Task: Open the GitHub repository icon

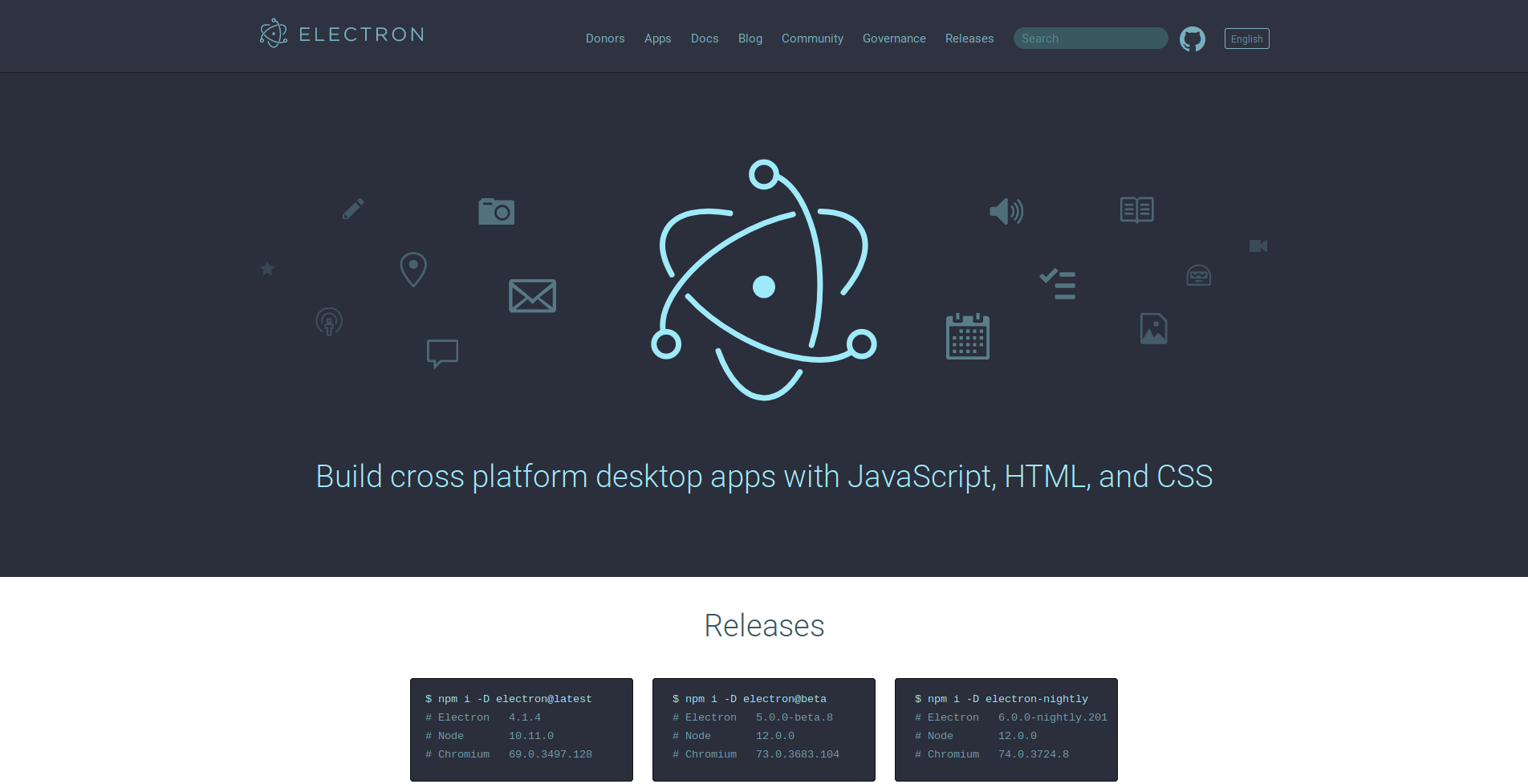Action: [1192, 38]
